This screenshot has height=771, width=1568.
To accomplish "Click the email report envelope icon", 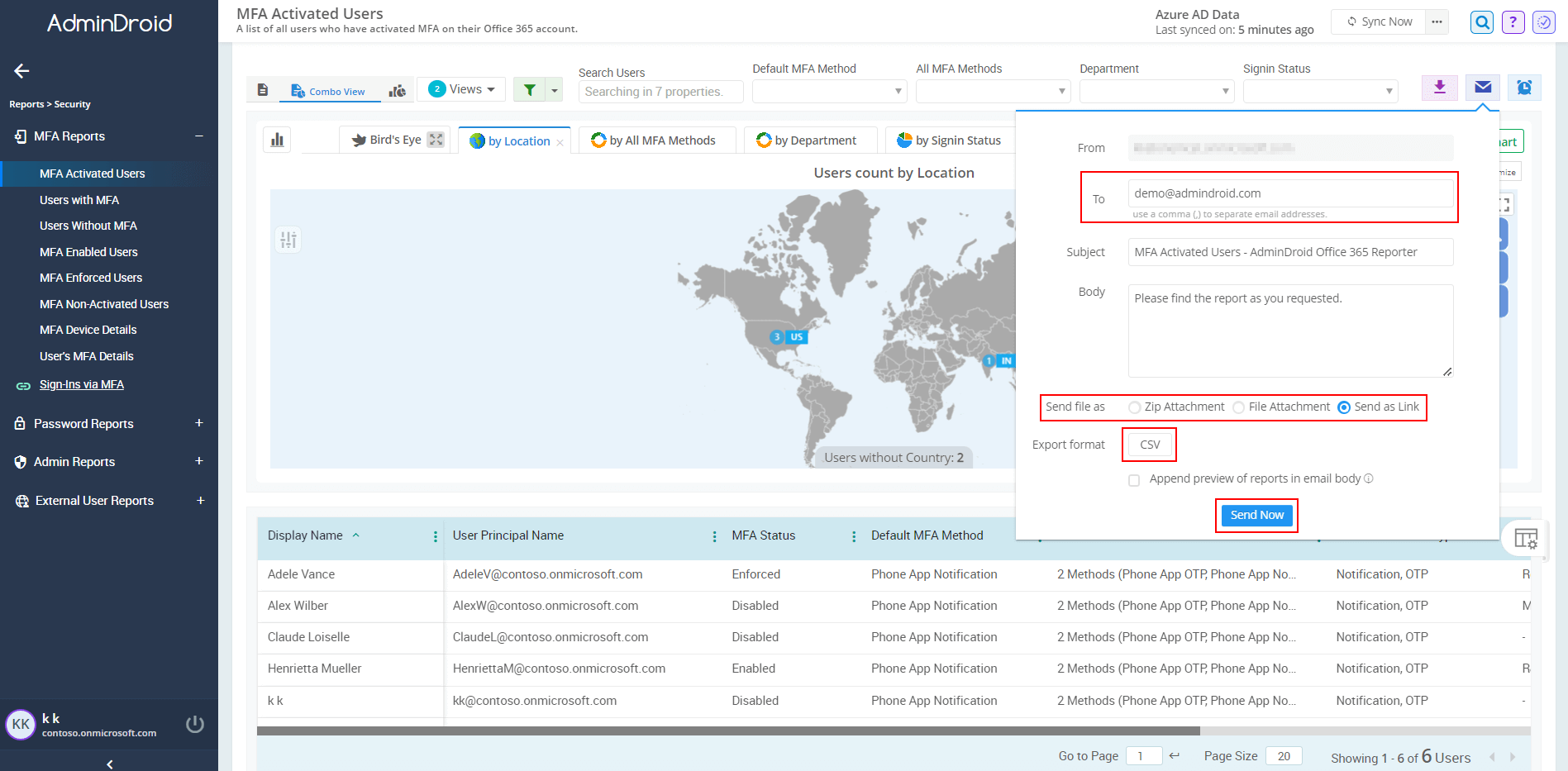I will click(x=1483, y=88).
